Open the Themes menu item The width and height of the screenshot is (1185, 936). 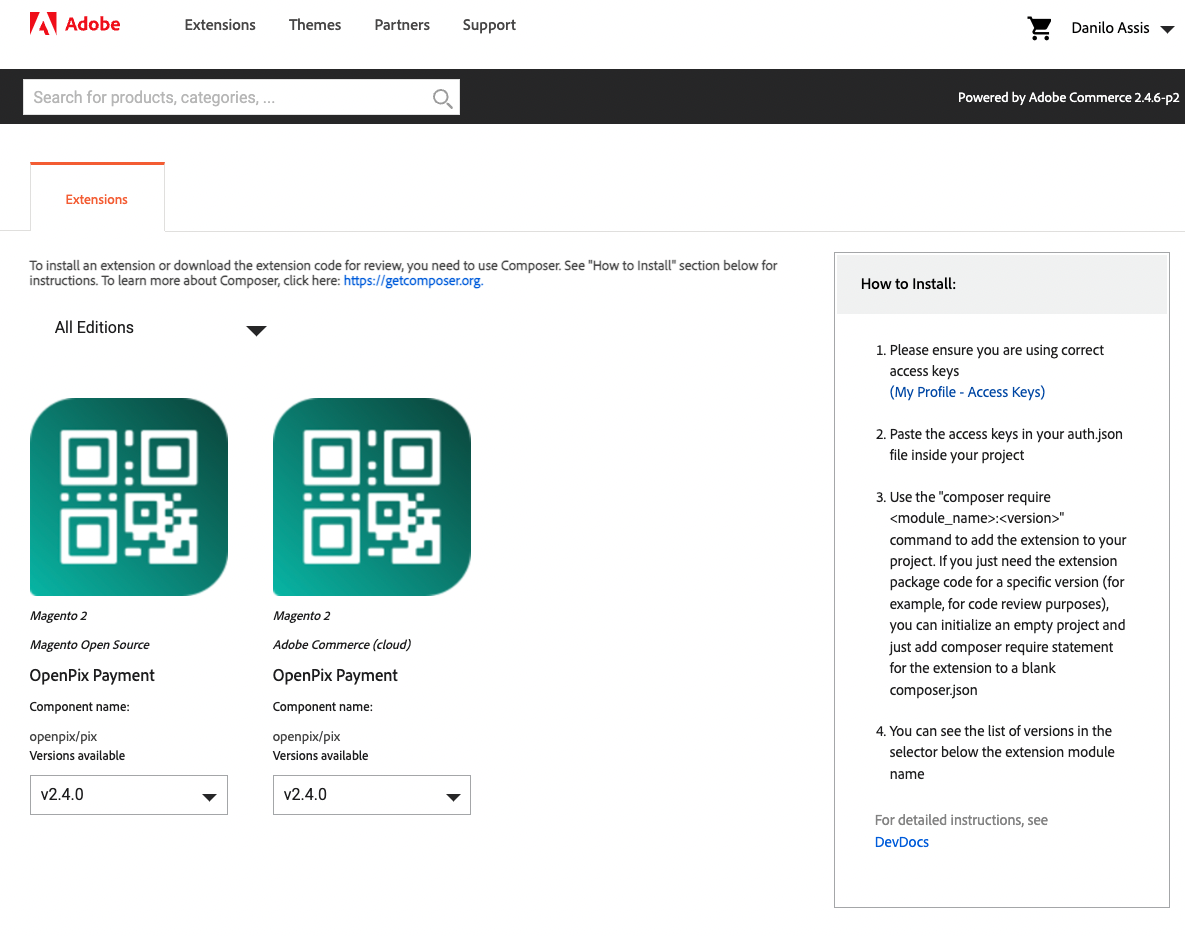(315, 25)
